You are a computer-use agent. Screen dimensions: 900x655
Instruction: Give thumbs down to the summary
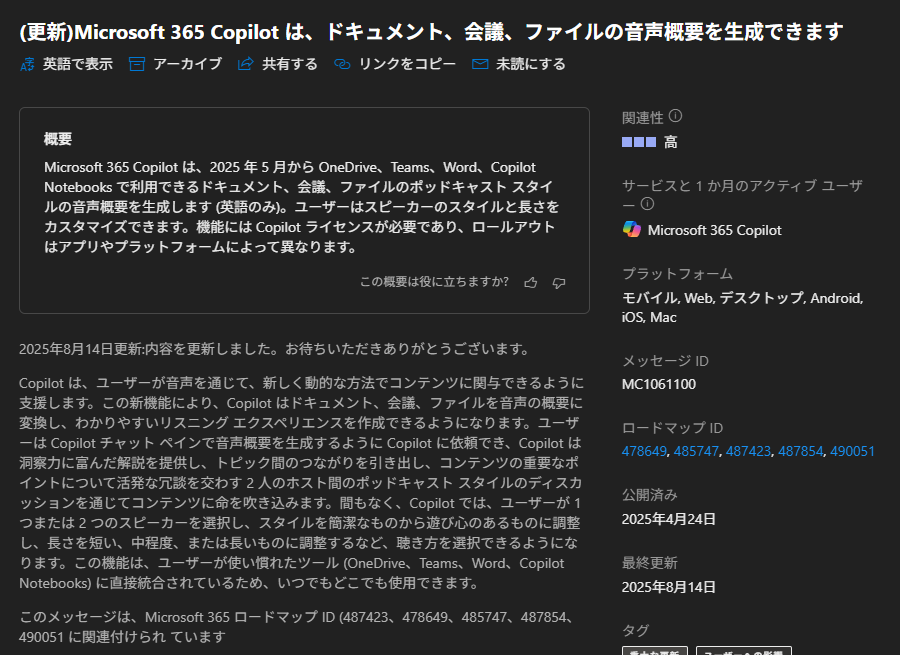click(559, 282)
